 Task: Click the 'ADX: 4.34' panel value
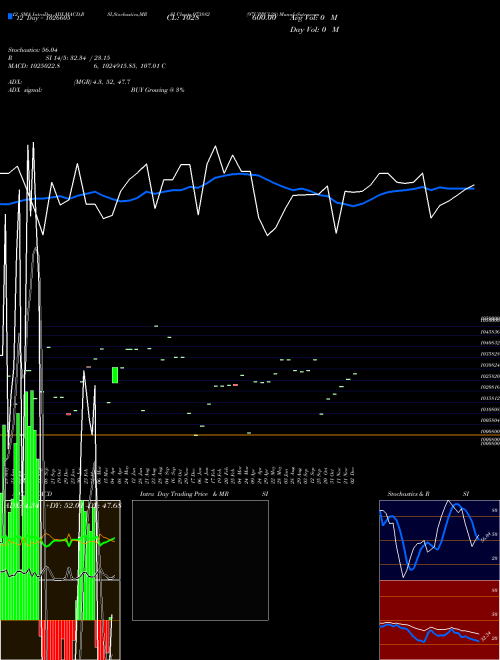pos(22,506)
